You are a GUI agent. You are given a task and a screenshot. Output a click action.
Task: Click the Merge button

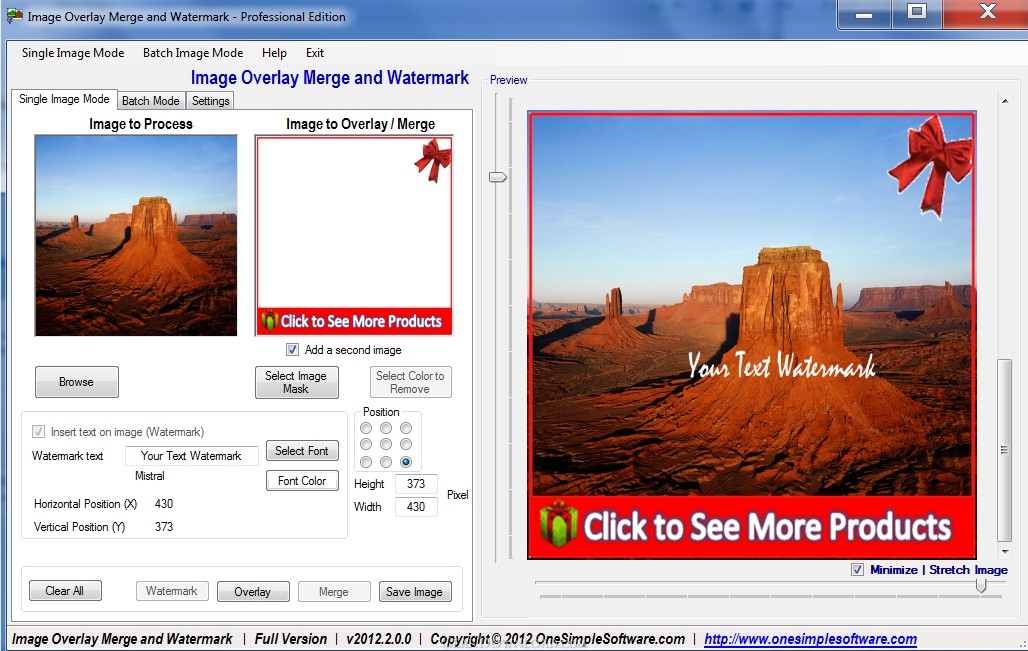(x=334, y=591)
